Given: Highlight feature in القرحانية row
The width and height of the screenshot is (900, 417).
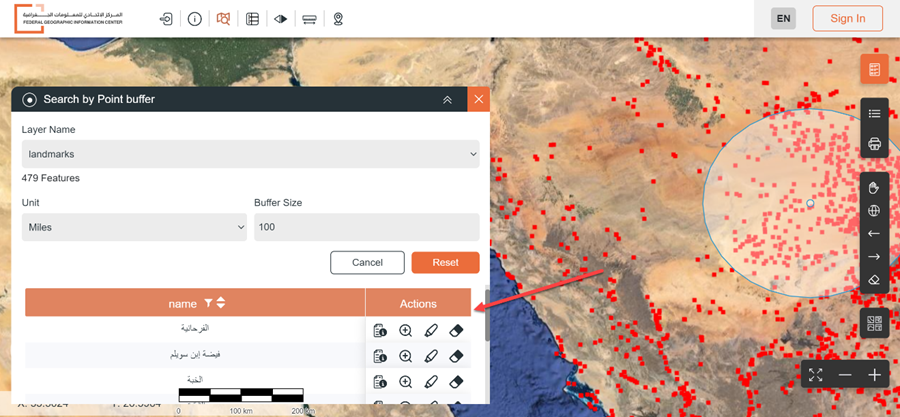Looking at the screenshot, I should click(x=430, y=330).
